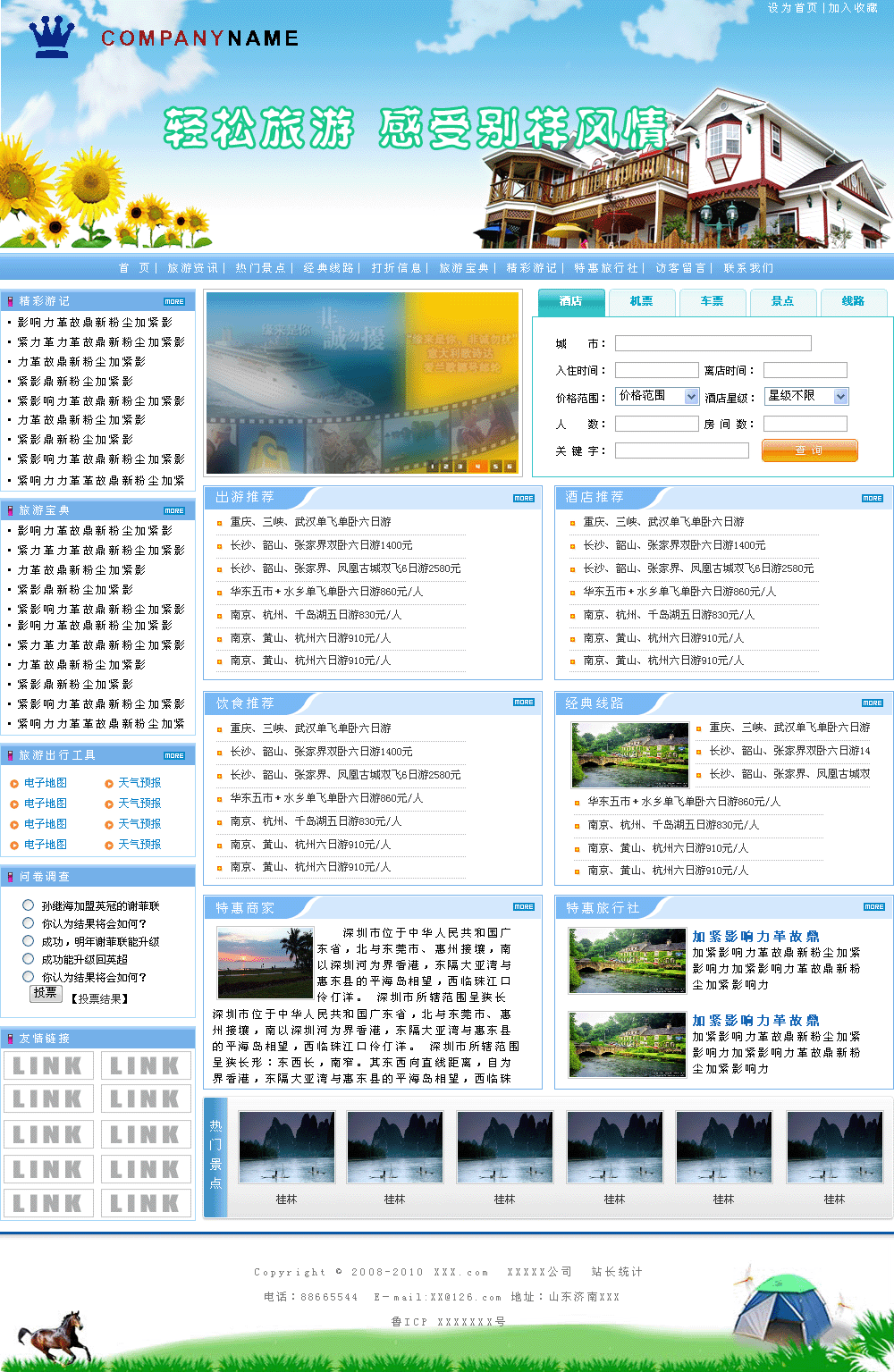The width and height of the screenshot is (894, 1372).
Task: Switch to the 机票 search tab
Action: point(641,302)
